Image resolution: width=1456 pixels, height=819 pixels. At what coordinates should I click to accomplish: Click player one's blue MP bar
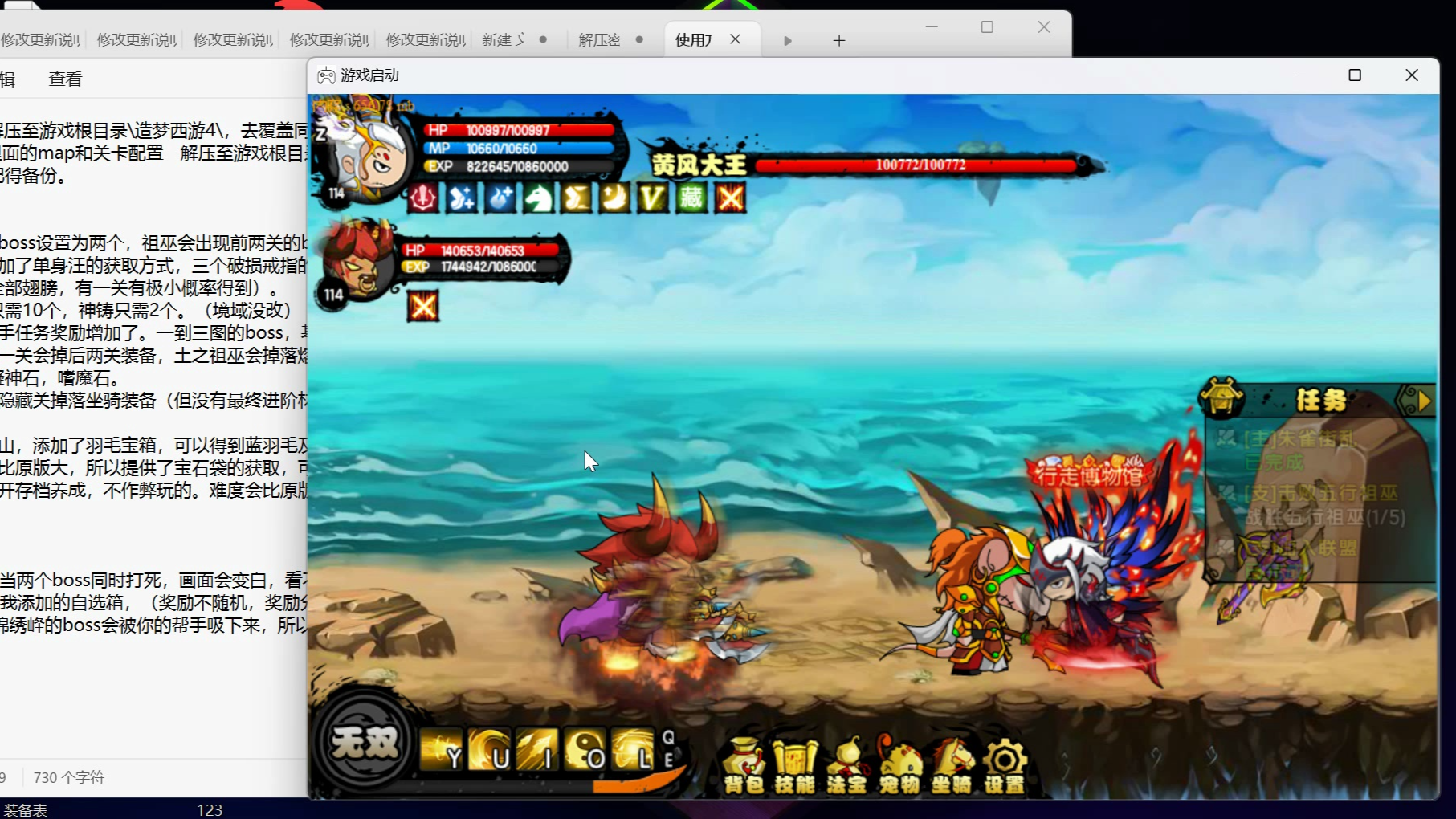click(520, 149)
